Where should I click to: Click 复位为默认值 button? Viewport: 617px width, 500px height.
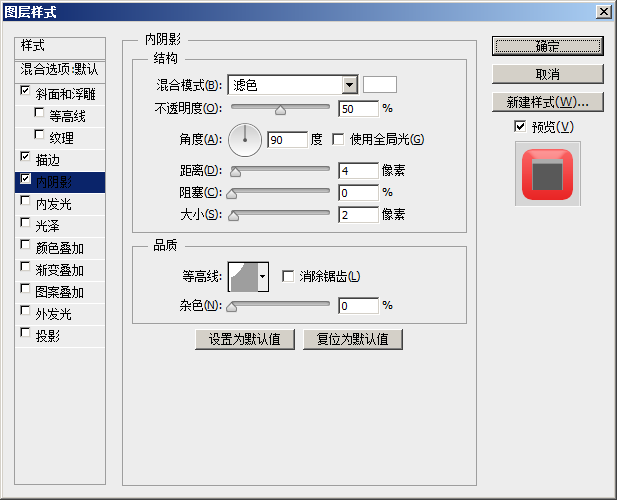click(x=353, y=339)
